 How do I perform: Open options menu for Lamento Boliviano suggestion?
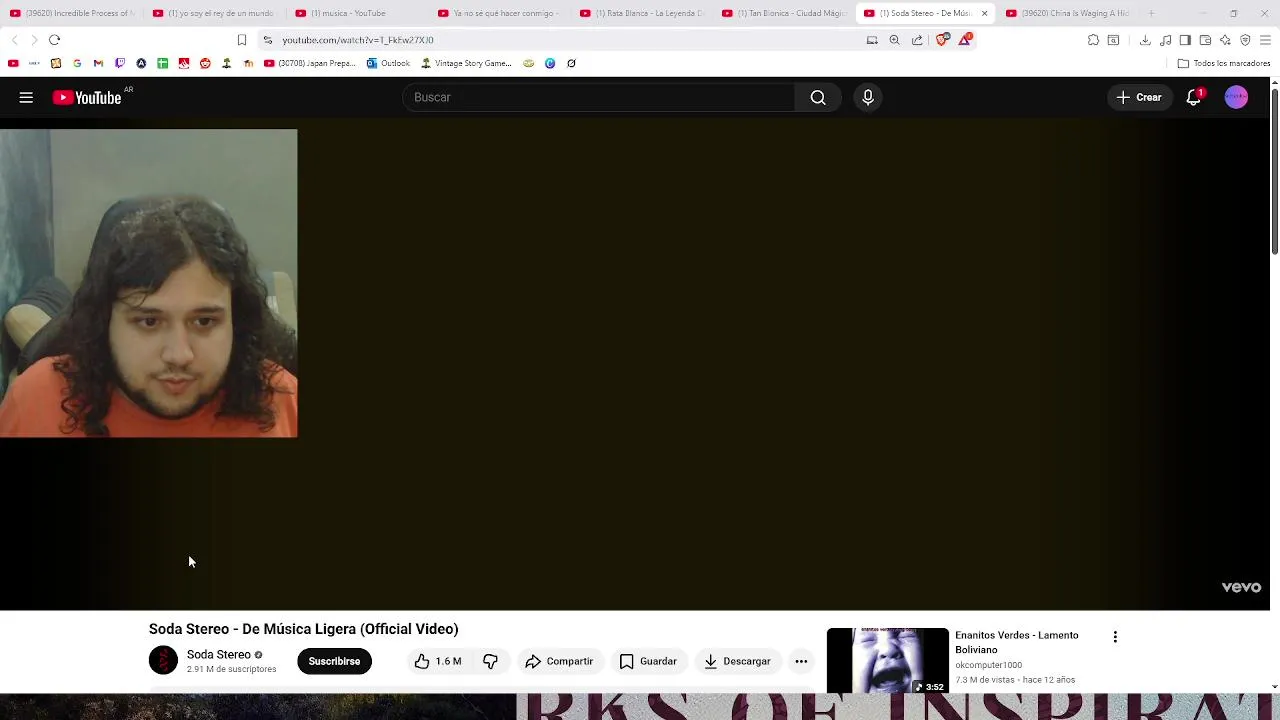coord(1115,636)
